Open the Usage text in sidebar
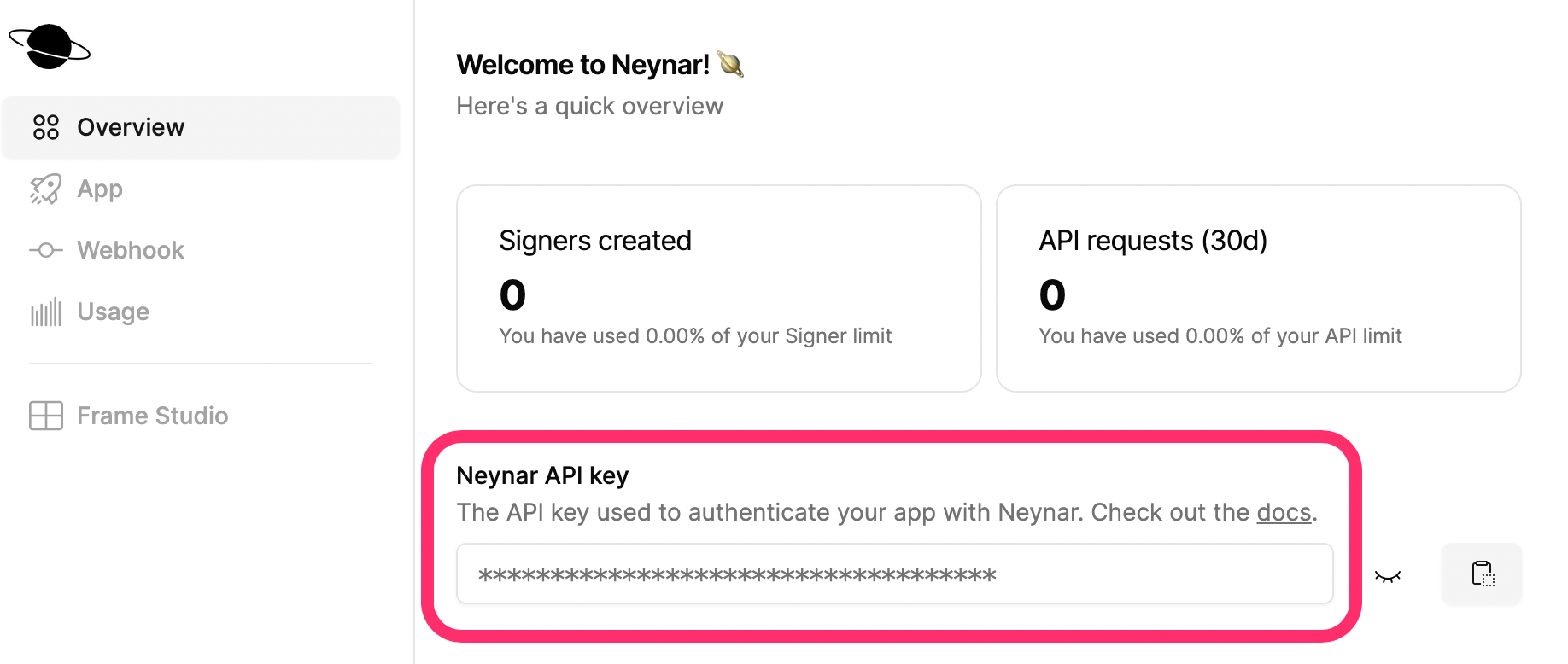The width and height of the screenshot is (1568, 664). 113,312
